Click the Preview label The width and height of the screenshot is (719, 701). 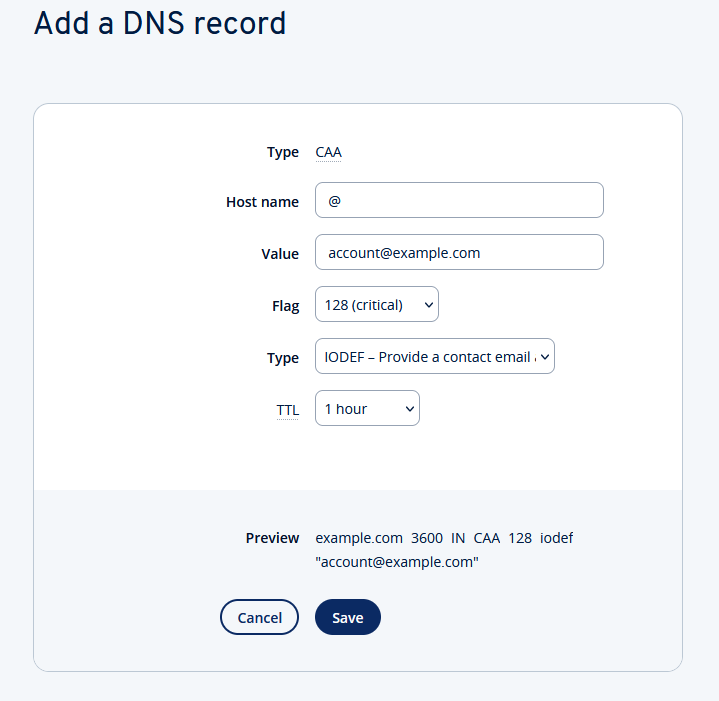(x=272, y=538)
